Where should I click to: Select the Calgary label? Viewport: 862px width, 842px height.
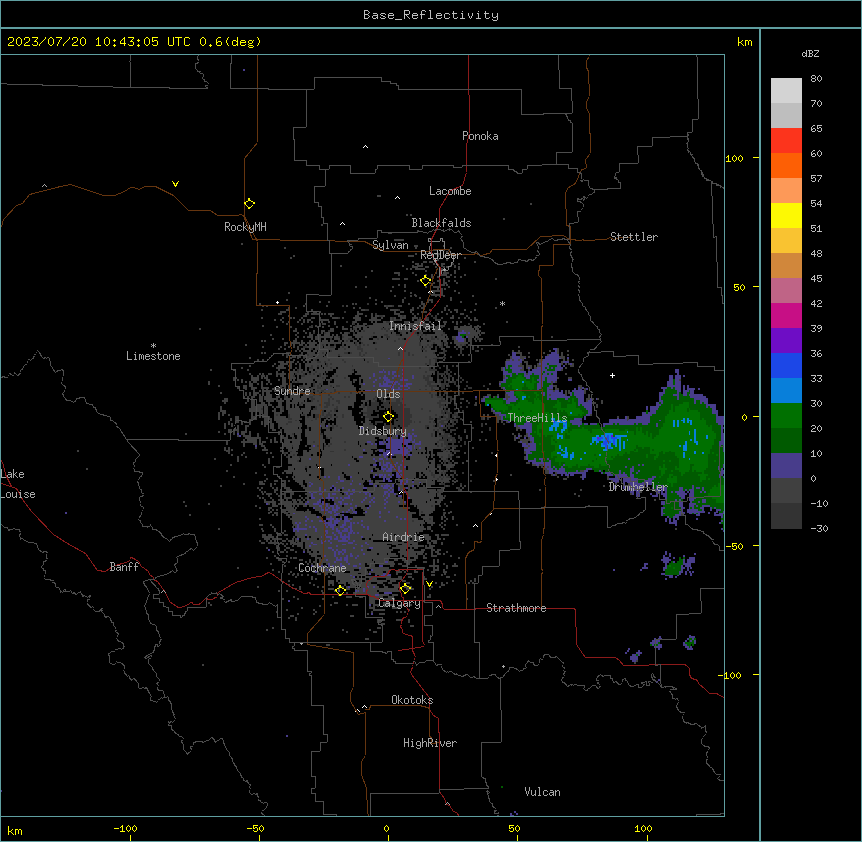coord(400,603)
